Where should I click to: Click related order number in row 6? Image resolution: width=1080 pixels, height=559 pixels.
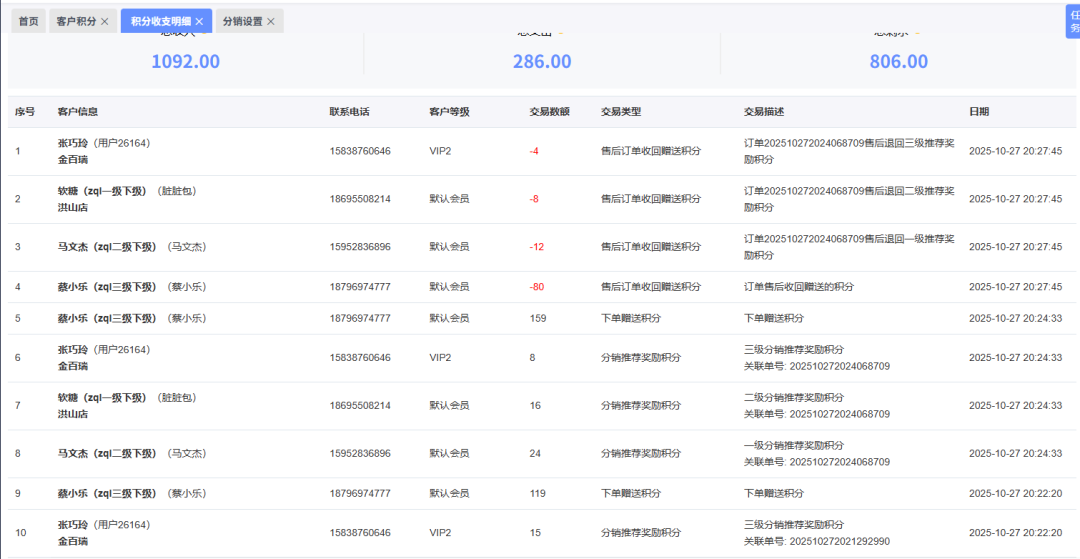(838, 366)
